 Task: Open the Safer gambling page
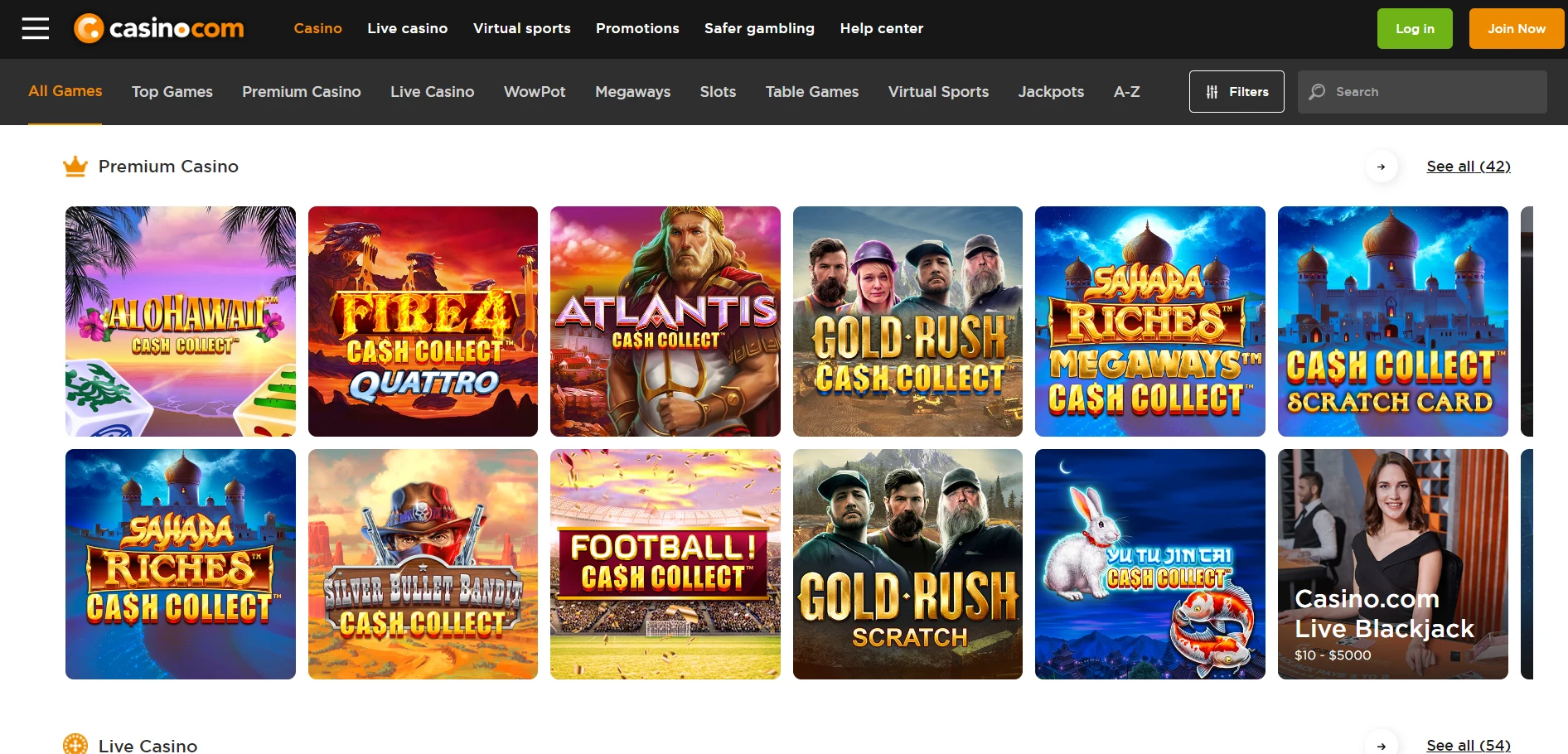coord(759,28)
